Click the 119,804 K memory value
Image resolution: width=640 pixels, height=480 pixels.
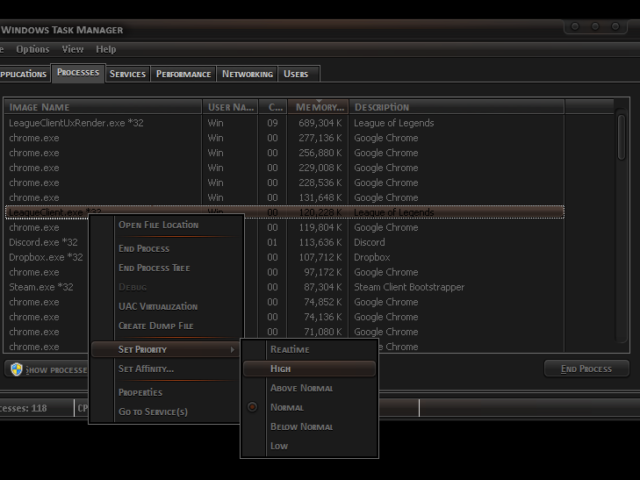pos(320,227)
